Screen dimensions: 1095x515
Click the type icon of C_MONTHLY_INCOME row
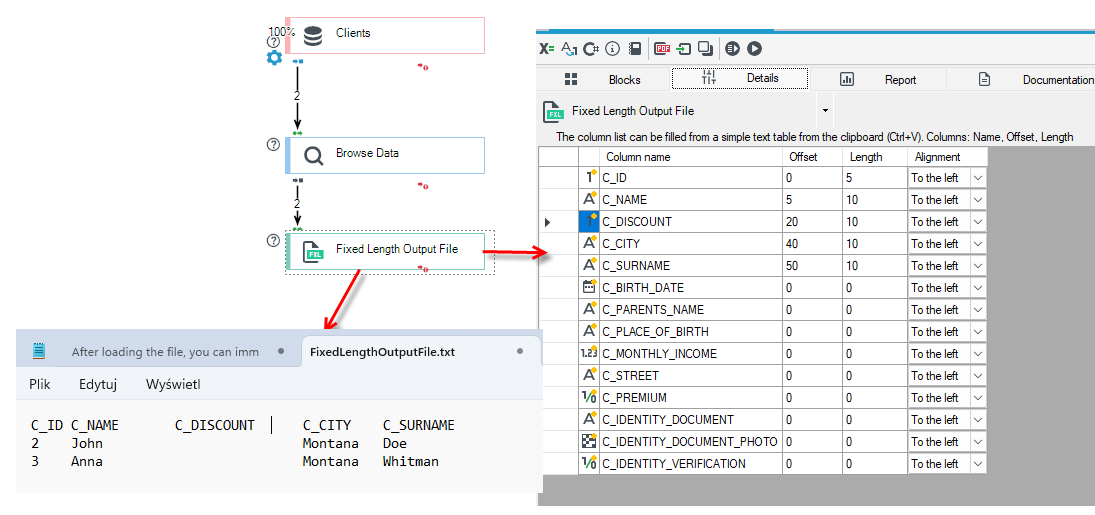point(589,353)
